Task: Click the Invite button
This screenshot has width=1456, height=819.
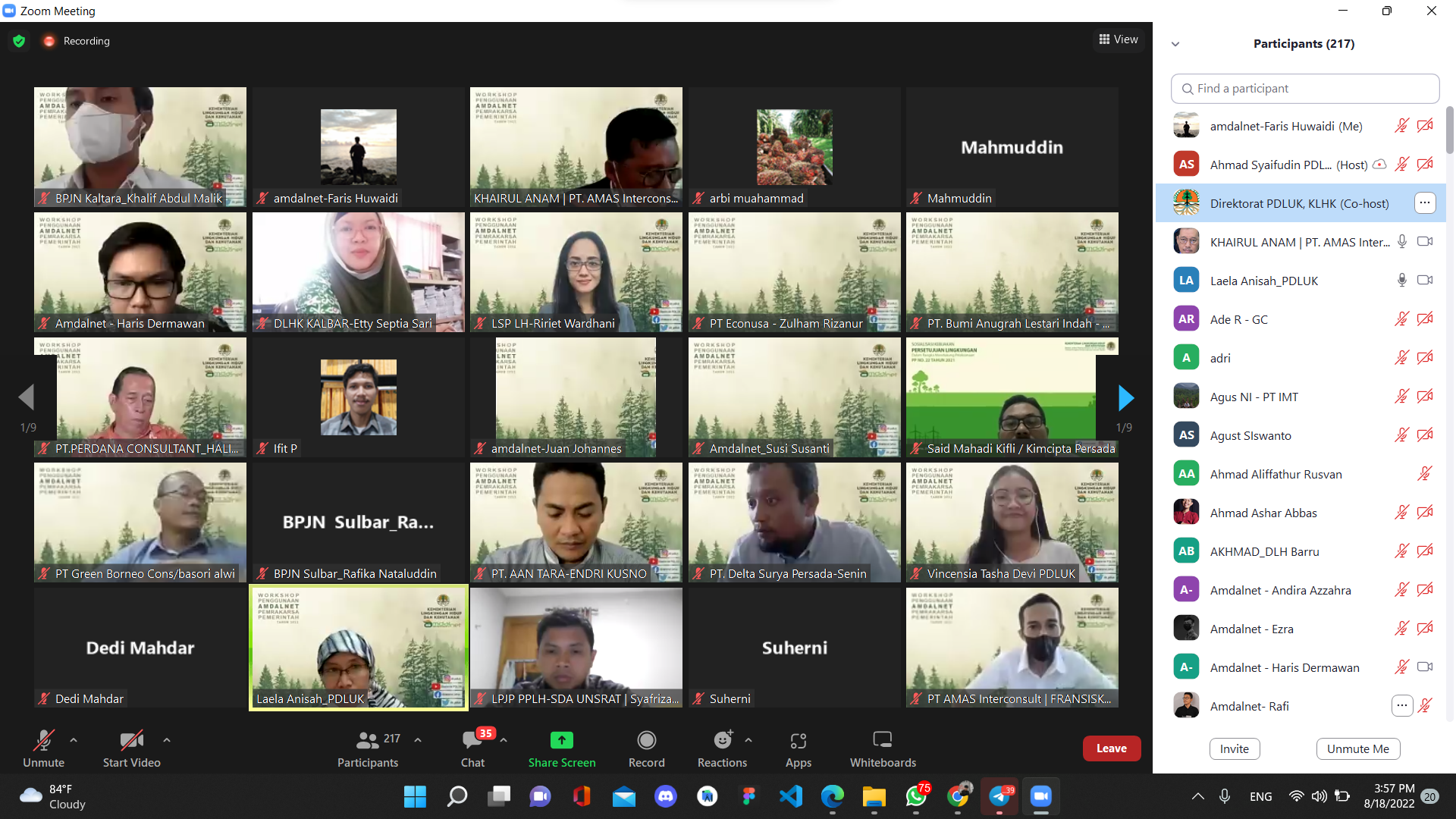Action: coord(1234,748)
